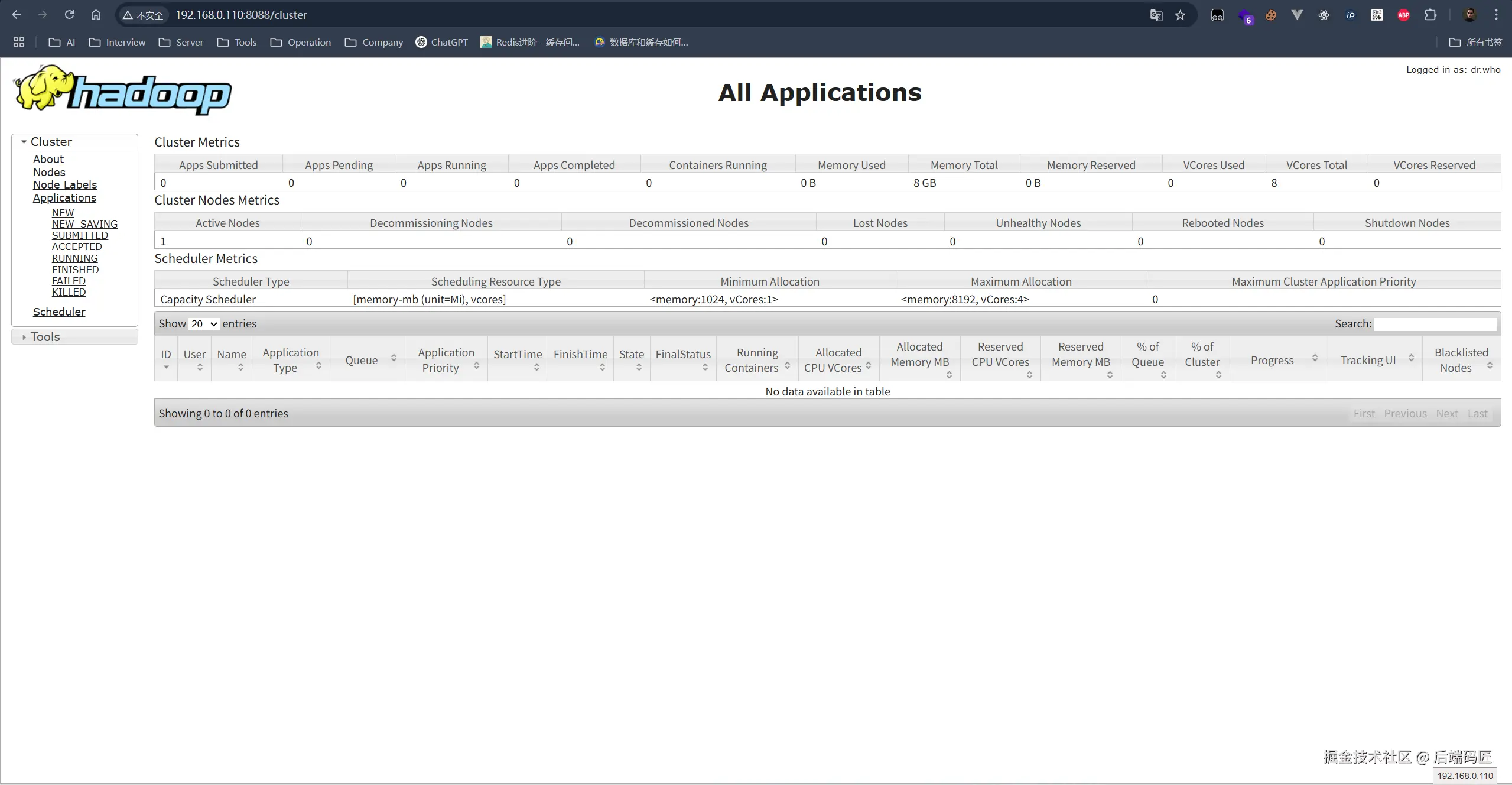
Task: Click the browser reload icon
Action: [x=69, y=15]
